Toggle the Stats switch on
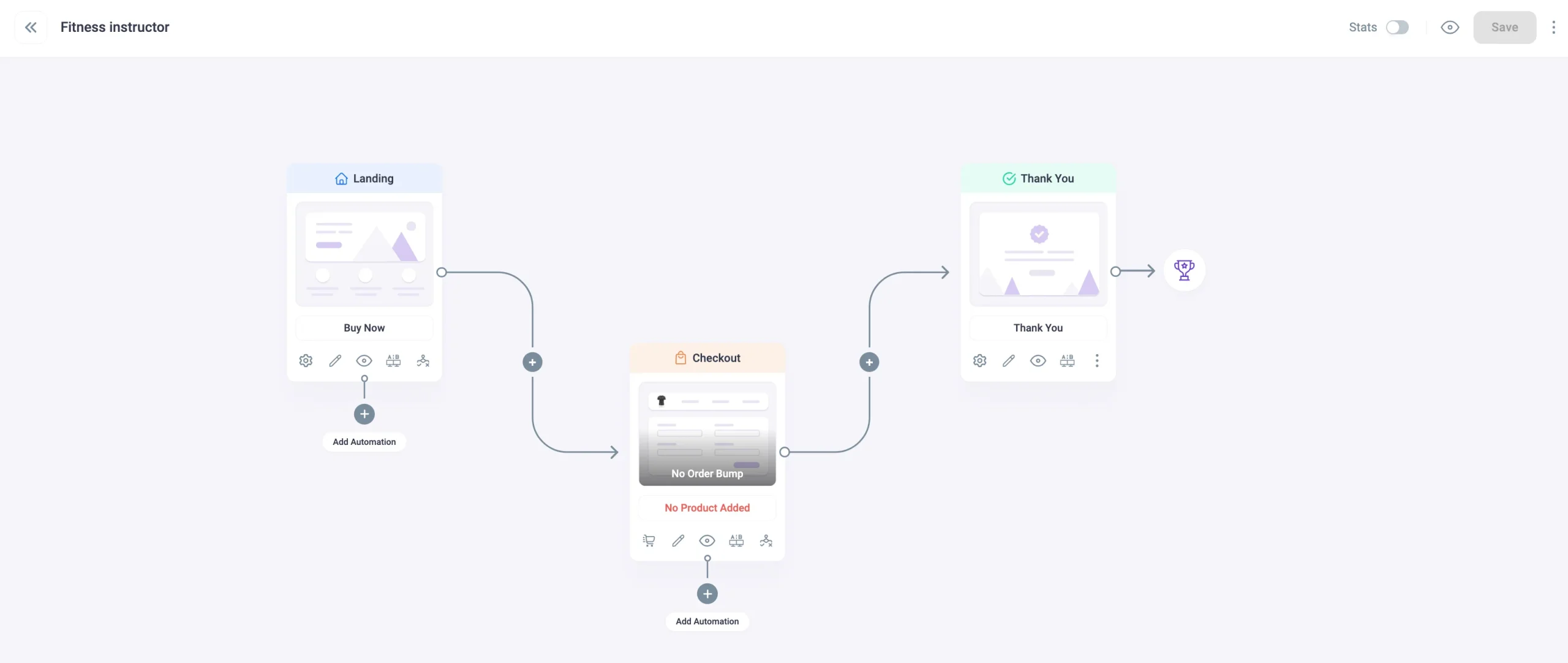Image resolution: width=1568 pixels, height=663 pixels. [1397, 28]
